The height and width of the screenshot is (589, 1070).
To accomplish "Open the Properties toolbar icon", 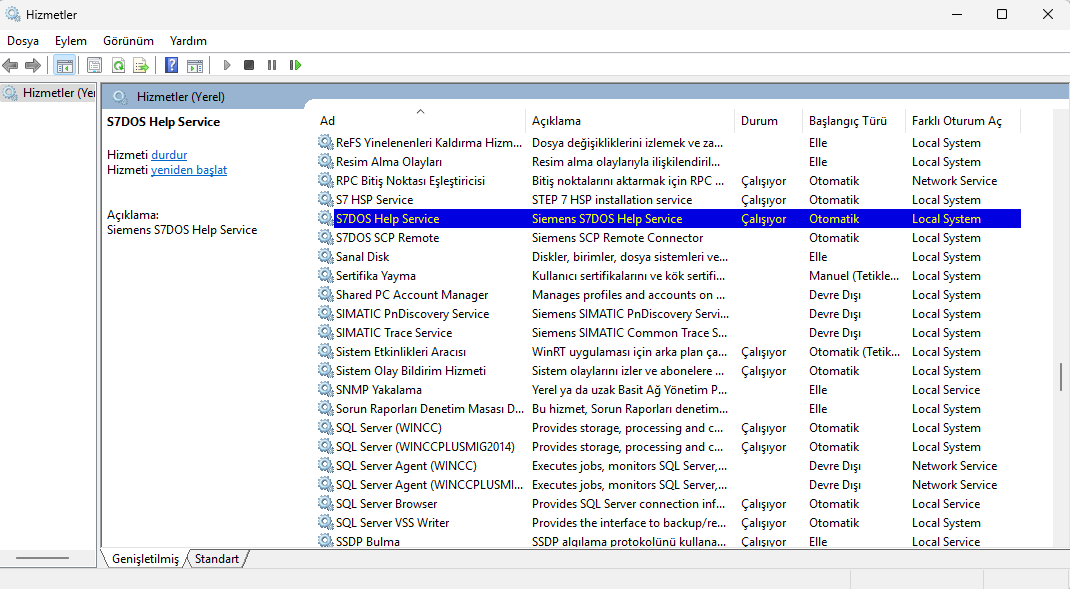I will pos(94,66).
